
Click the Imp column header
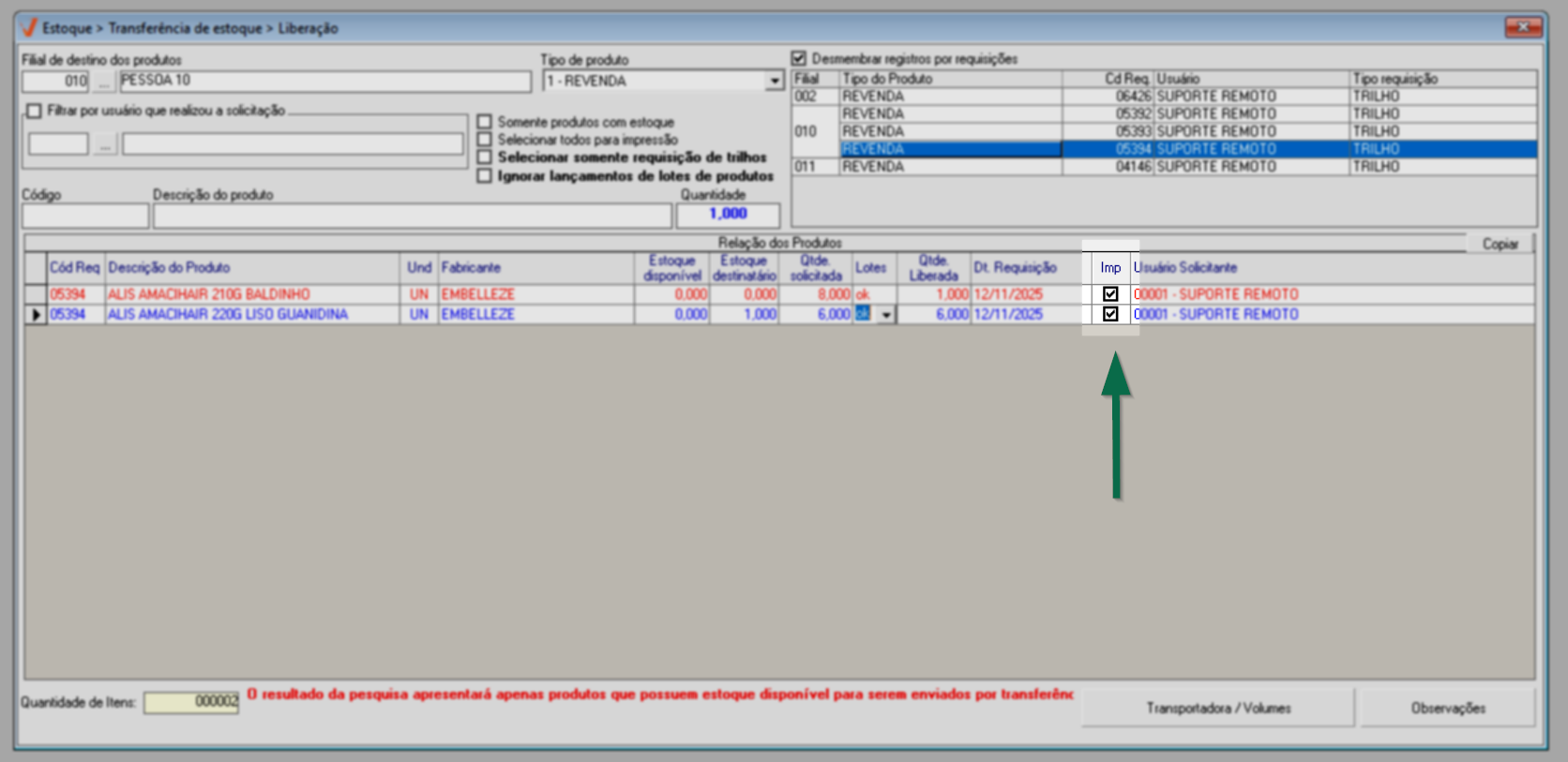click(1110, 268)
